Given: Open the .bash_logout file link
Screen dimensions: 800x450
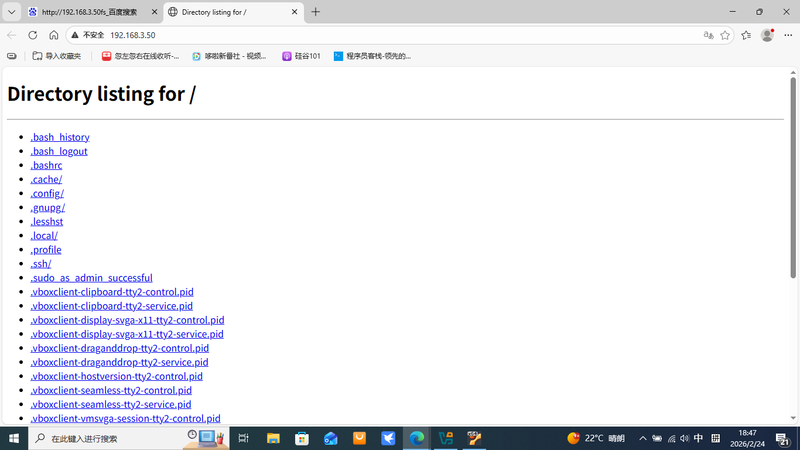Looking at the screenshot, I should 59,152.
